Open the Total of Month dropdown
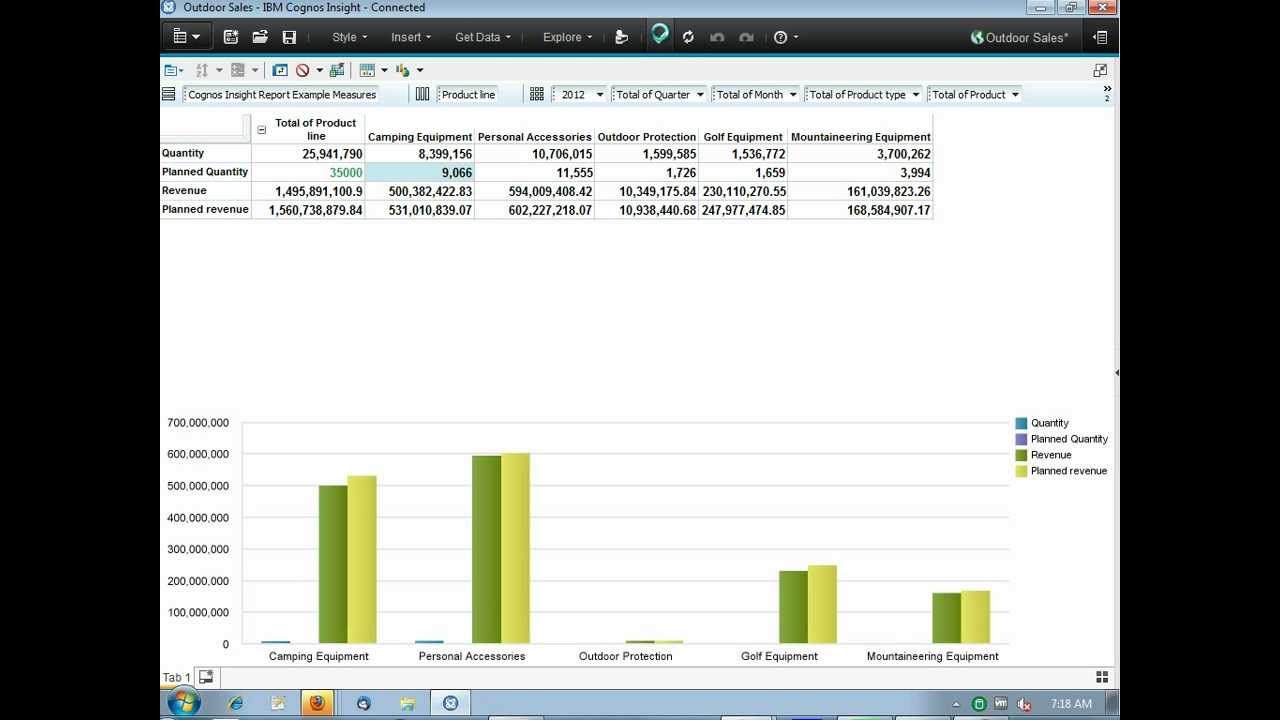Viewport: 1280px width, 720px height. pyautogui.click(x=755, y=94)
